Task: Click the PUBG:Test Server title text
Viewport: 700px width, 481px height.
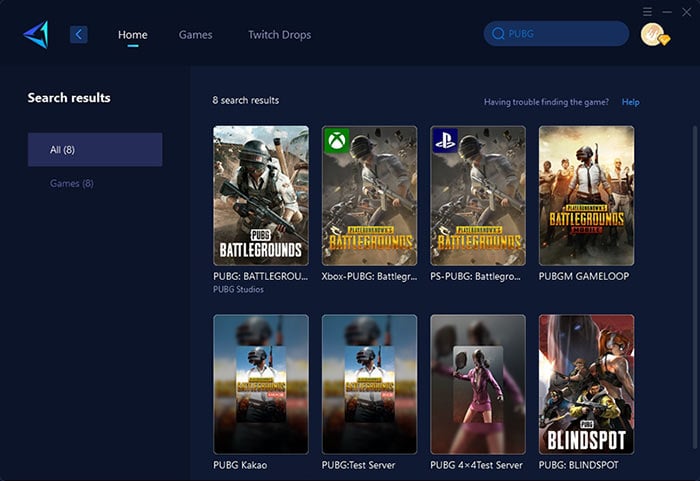Action: pyautogui.click(x=358, y=465)
